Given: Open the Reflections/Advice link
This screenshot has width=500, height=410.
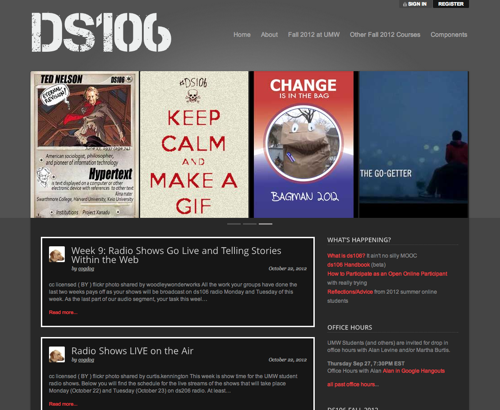Looking at the screenshot, I should click(350, 292).
